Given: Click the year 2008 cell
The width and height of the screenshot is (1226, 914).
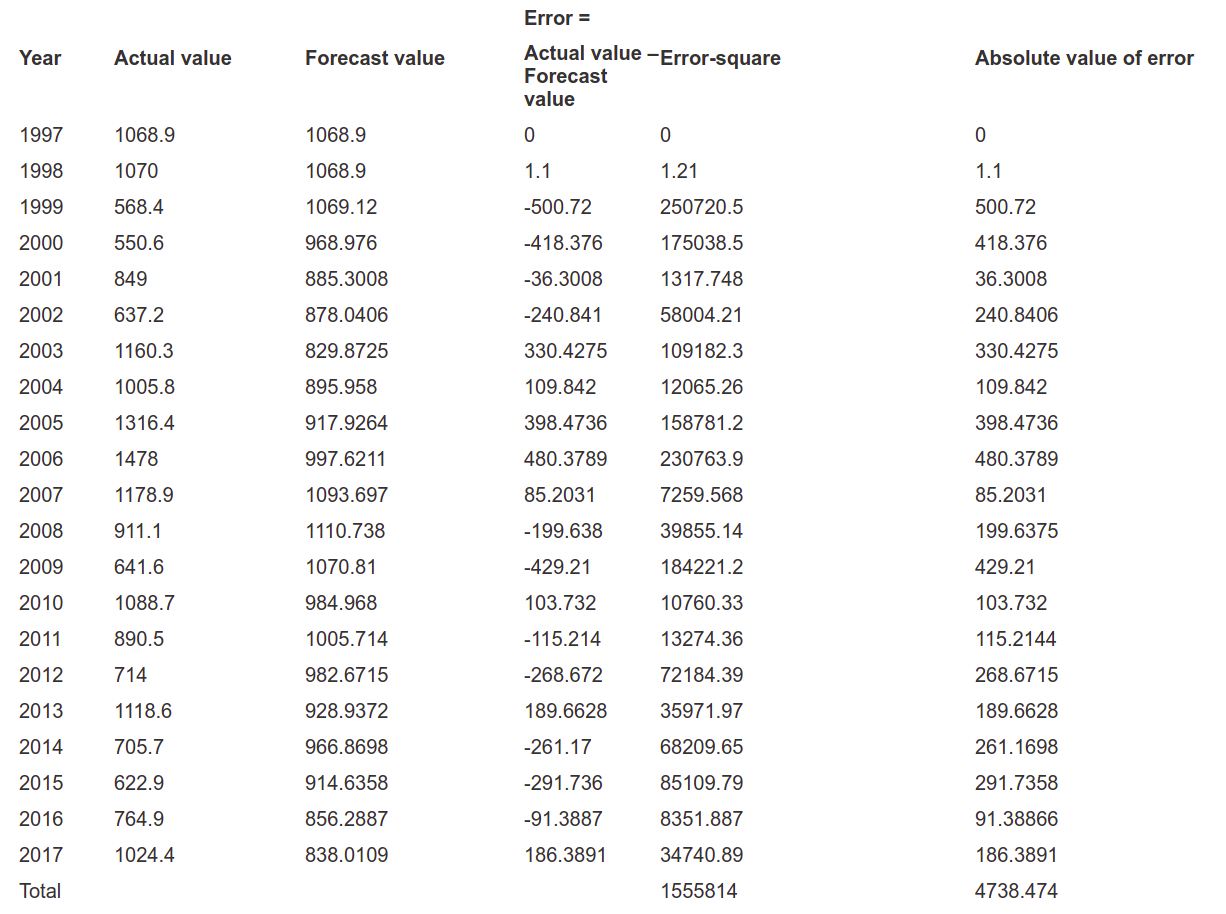Looking at the screenshot, I should (41, 531).
